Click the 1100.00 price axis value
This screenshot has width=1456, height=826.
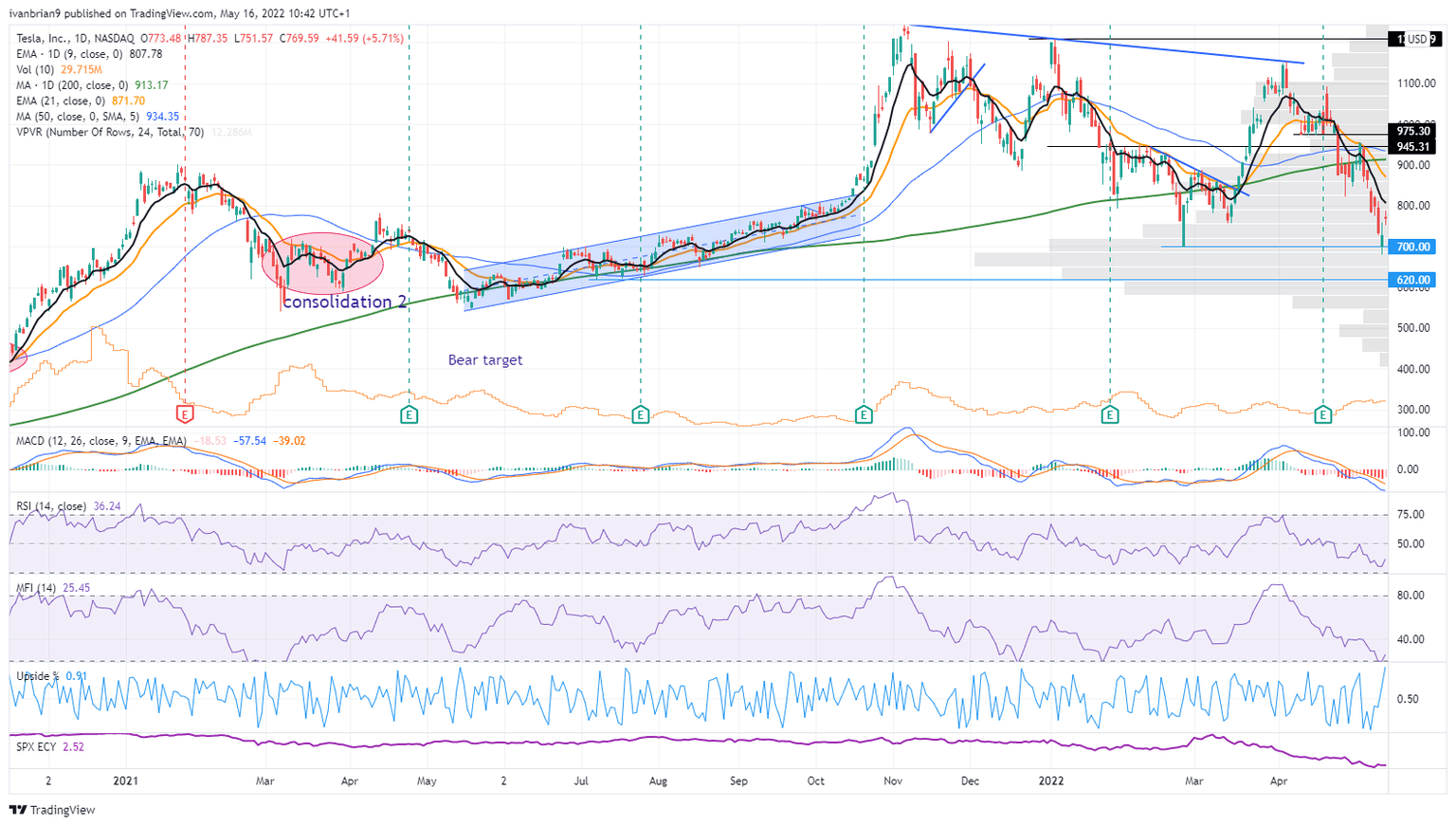point(1416,83)
